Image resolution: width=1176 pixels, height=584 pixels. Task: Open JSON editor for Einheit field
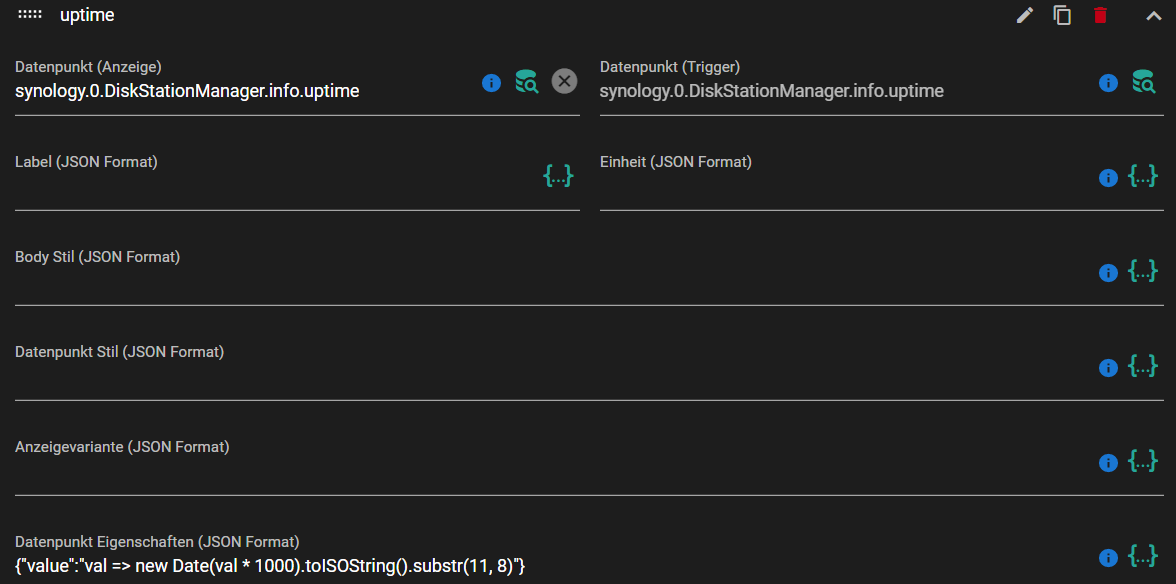pyautogui.click(x=1143, y=176)
